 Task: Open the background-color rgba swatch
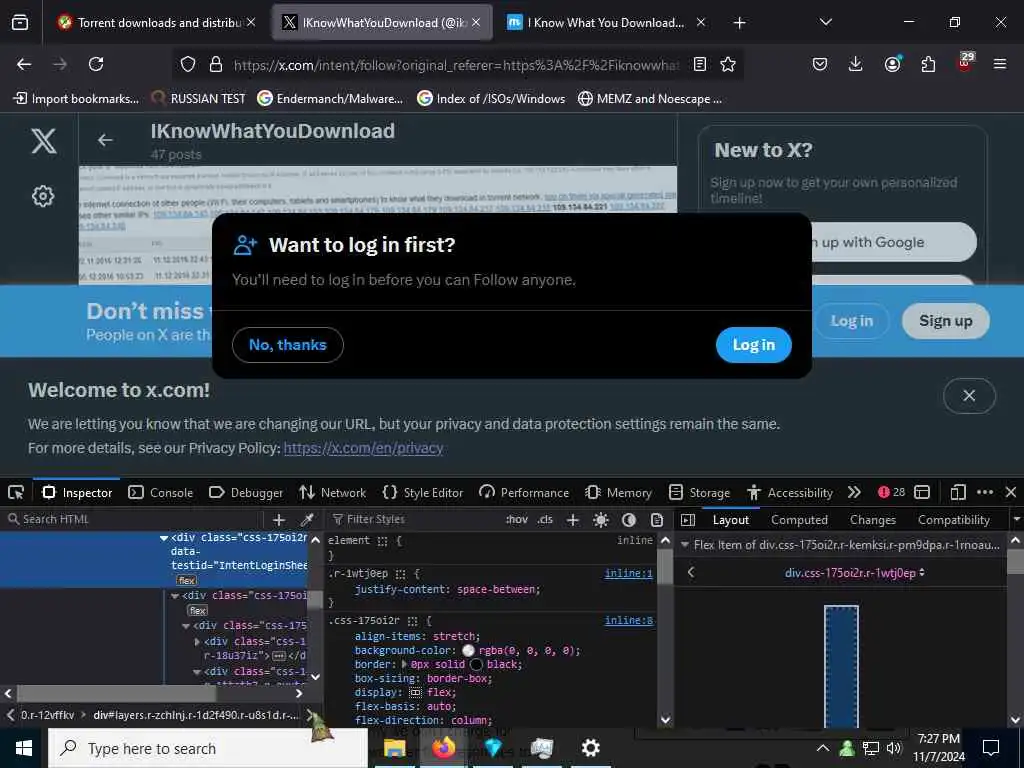[x=468, y=650]
